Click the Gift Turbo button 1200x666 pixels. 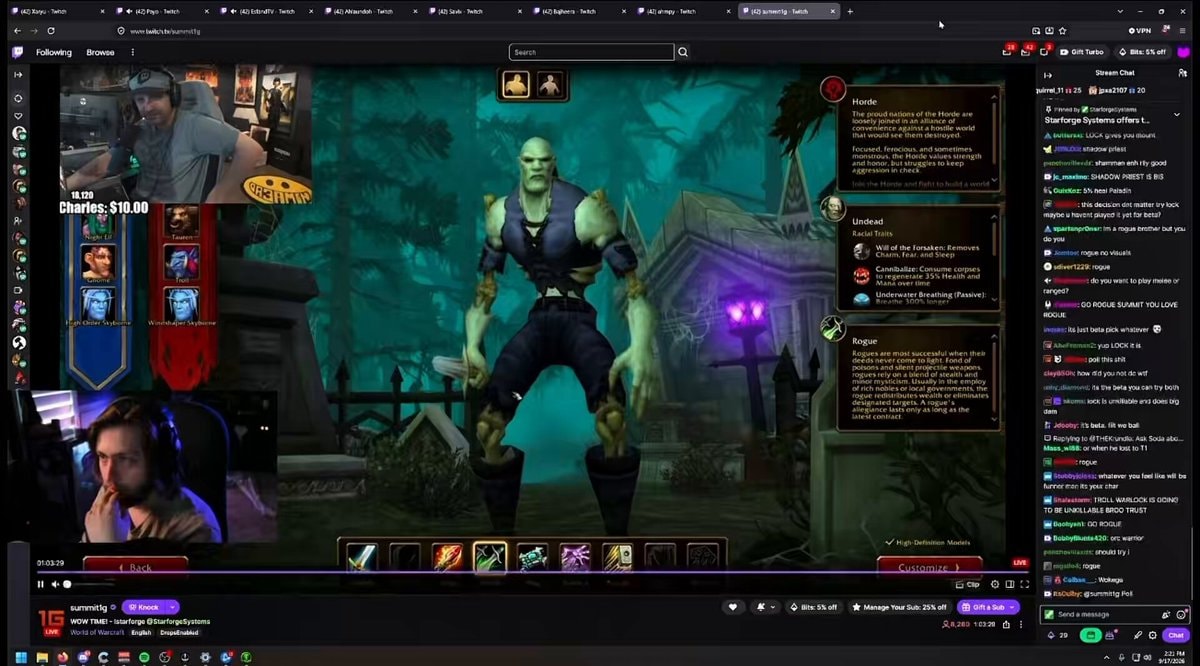[x=1082, y=52]
